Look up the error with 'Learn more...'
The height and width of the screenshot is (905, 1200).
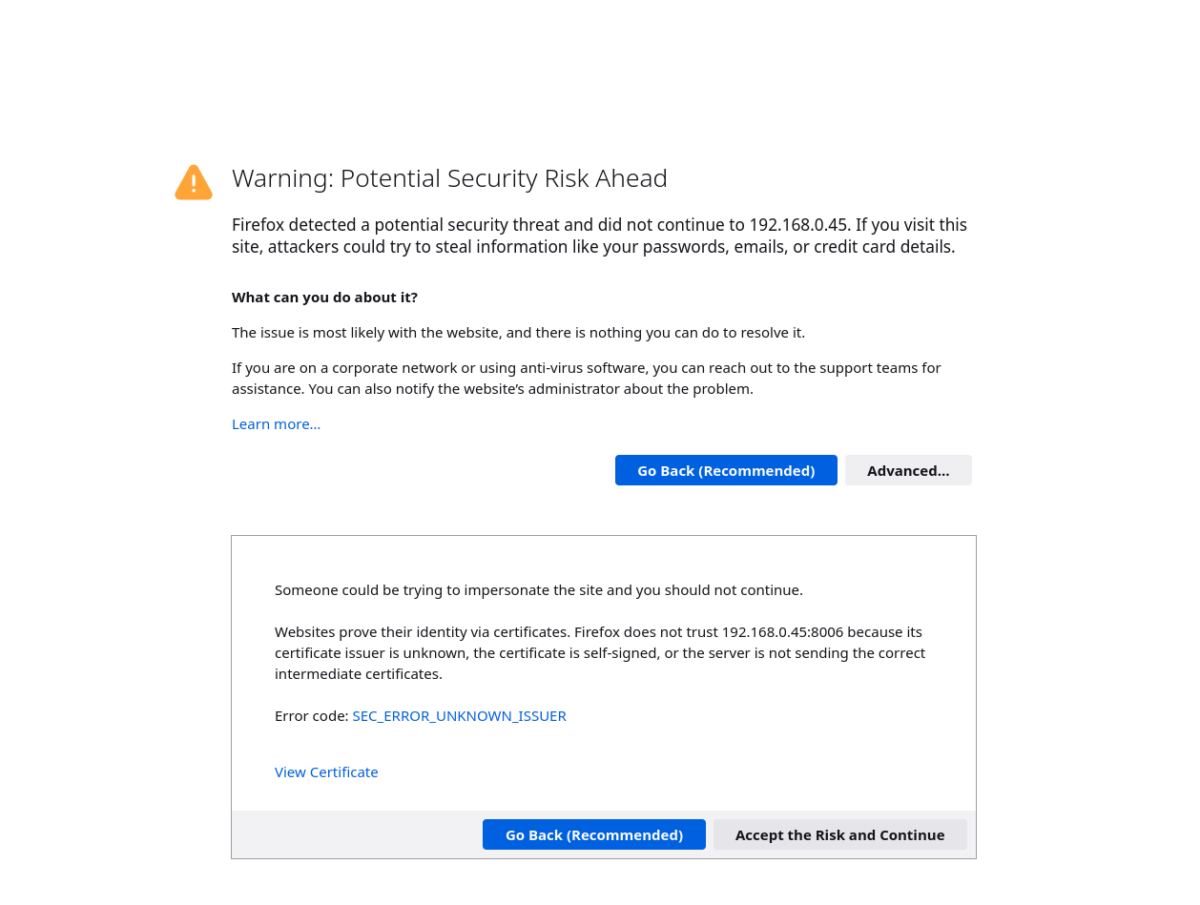point(276,424)
